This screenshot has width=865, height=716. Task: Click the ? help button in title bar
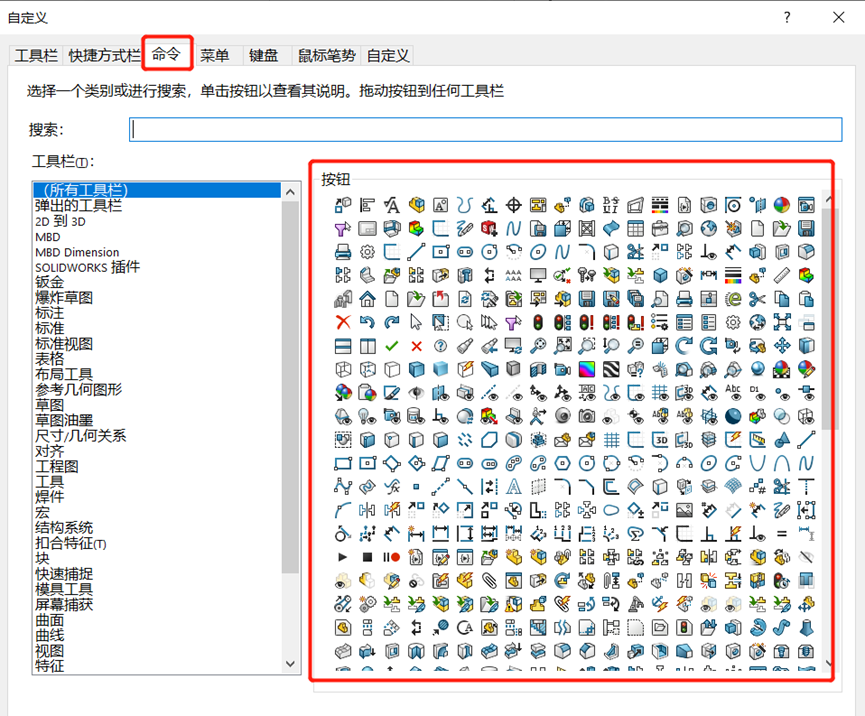pyautogui.click(x=787, y=17)
